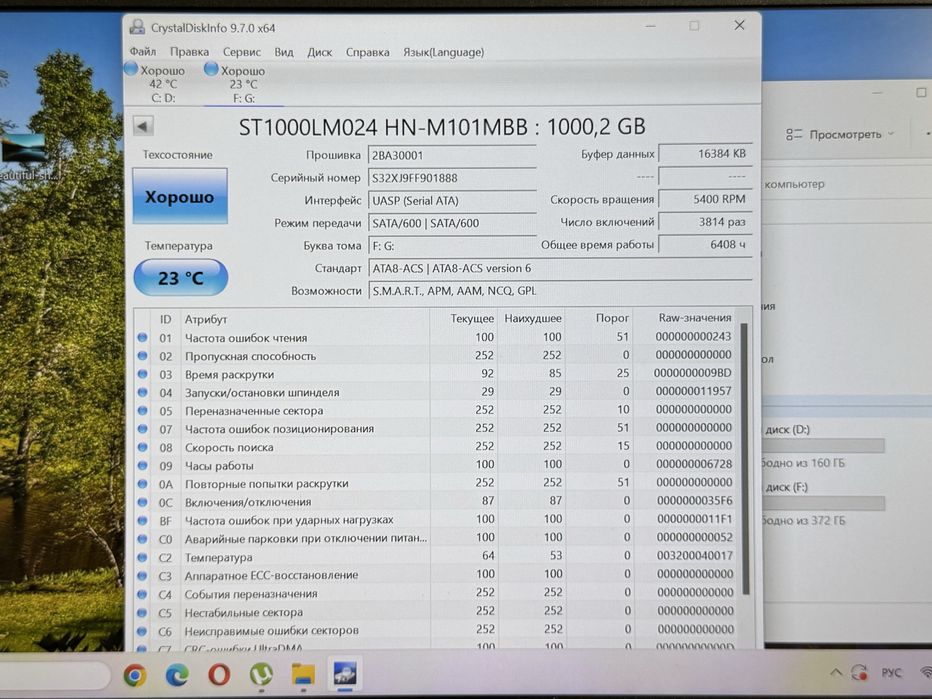Screen dimensions: 932x699
Task: Select raw value 003200040017 of Температура
Action: pos(695,556)
